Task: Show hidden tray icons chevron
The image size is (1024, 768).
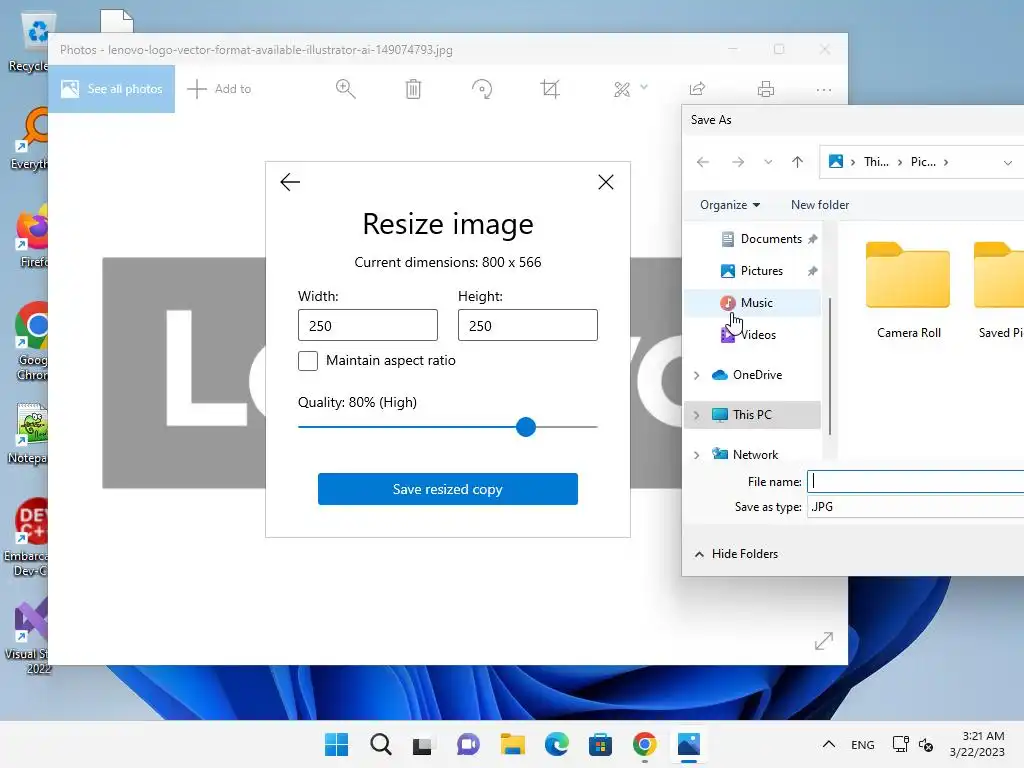Action: coord(829,744)
